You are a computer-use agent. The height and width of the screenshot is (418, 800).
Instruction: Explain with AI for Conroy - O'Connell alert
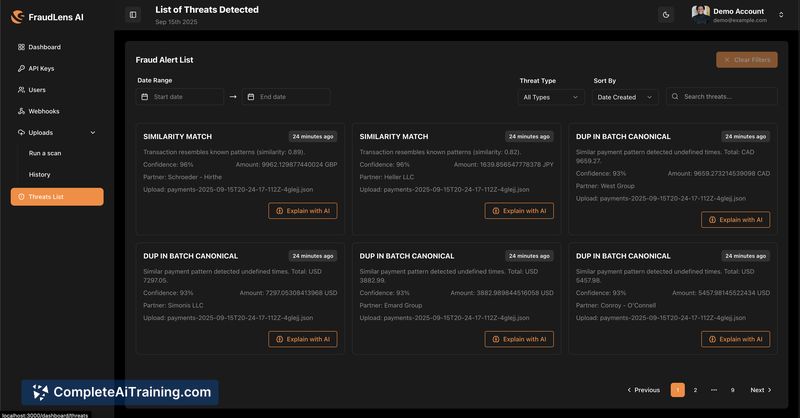click(x=736, y=339)
